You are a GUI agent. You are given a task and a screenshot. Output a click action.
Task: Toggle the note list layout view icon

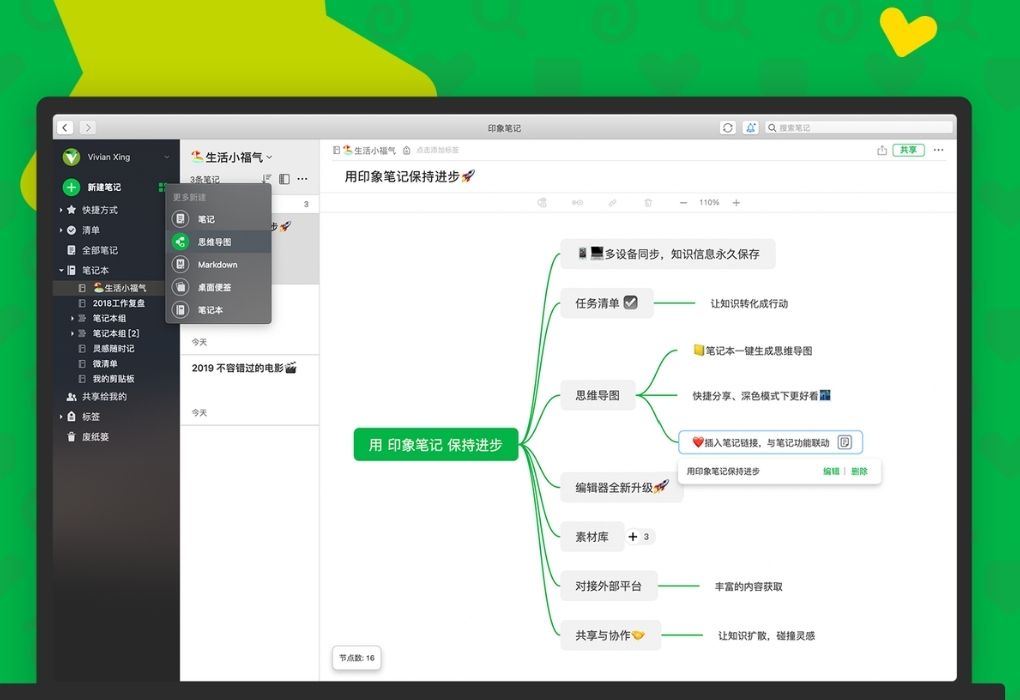pos(284,179)
